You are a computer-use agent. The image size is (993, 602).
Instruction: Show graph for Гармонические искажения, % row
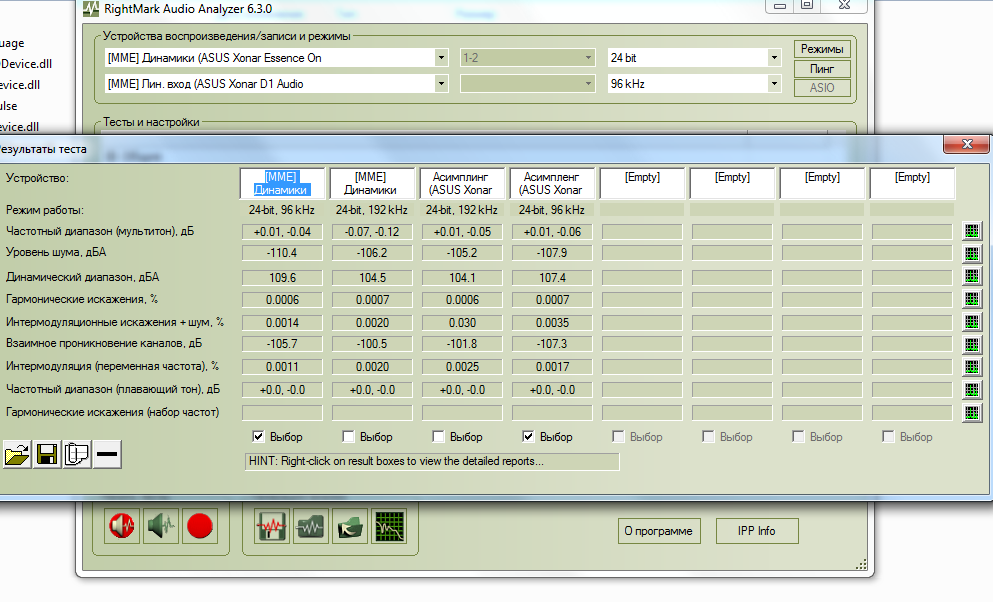[971, 299]
